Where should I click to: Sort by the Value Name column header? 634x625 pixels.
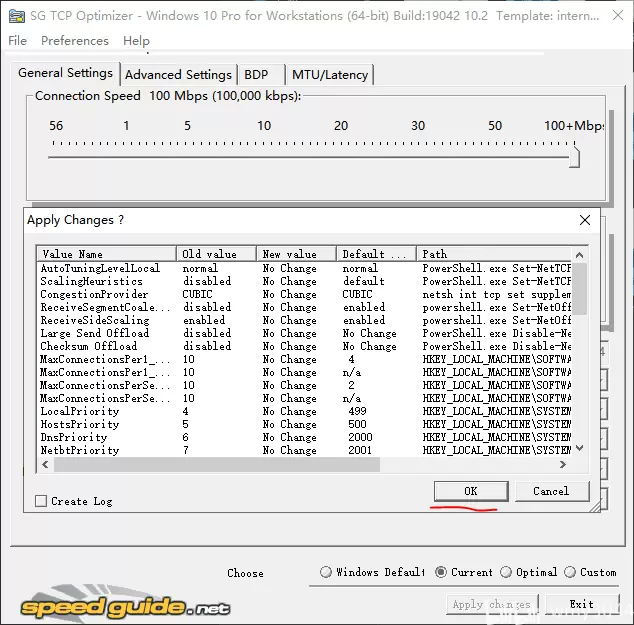pyautogui.click(x=107, y=254)
